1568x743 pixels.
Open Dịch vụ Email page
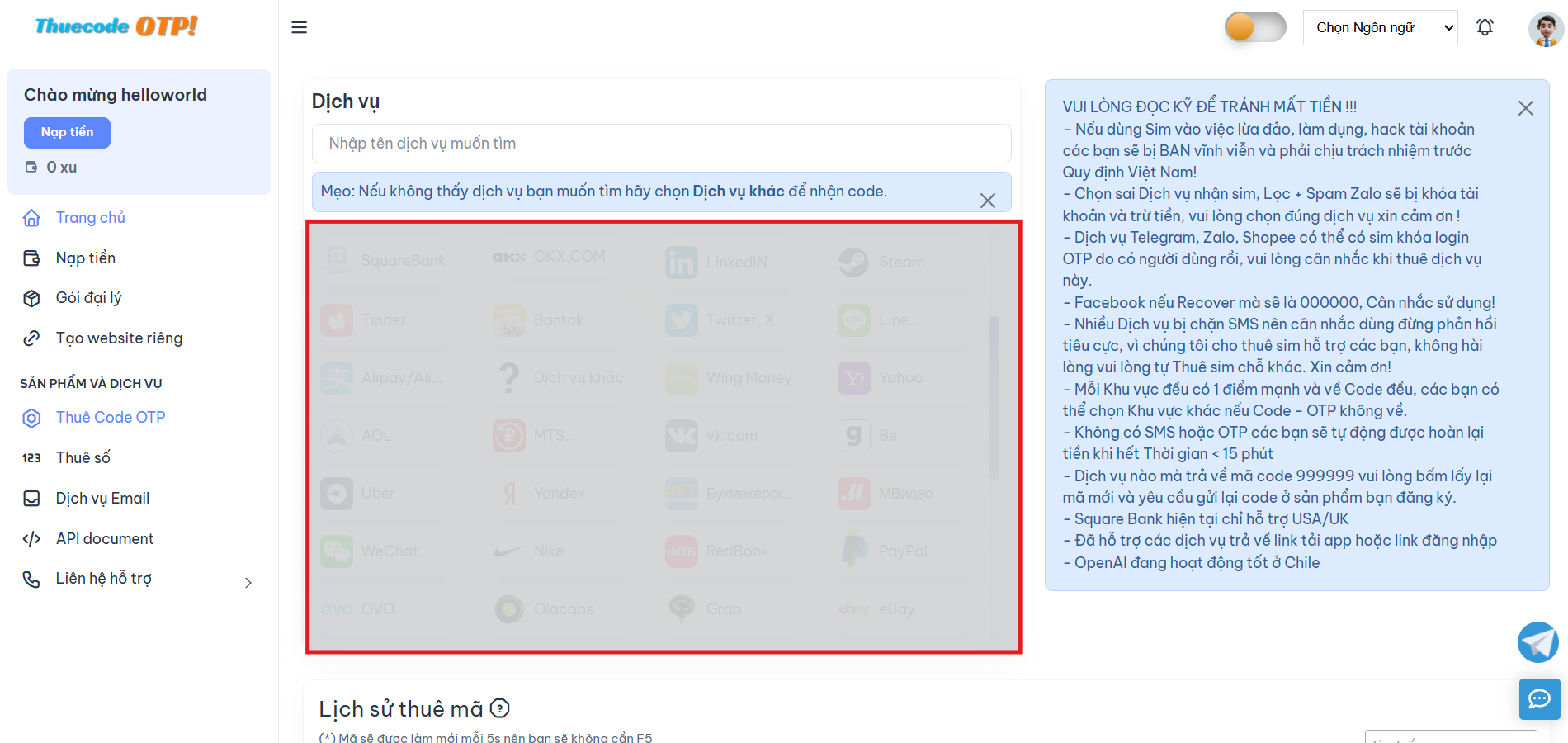pos(102,498)
